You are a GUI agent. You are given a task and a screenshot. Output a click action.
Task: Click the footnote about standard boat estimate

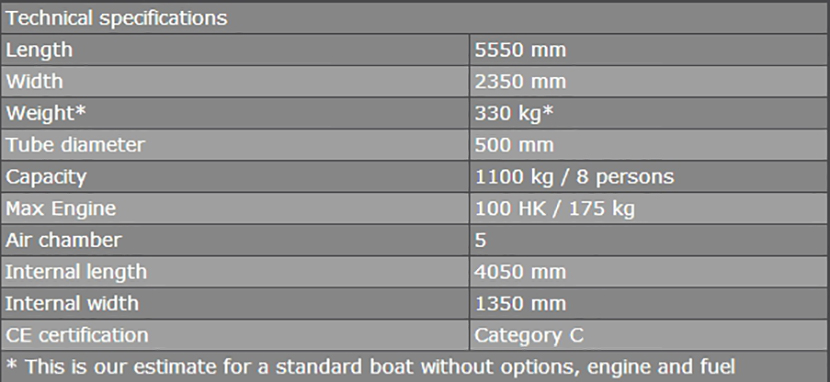point(371,367)
